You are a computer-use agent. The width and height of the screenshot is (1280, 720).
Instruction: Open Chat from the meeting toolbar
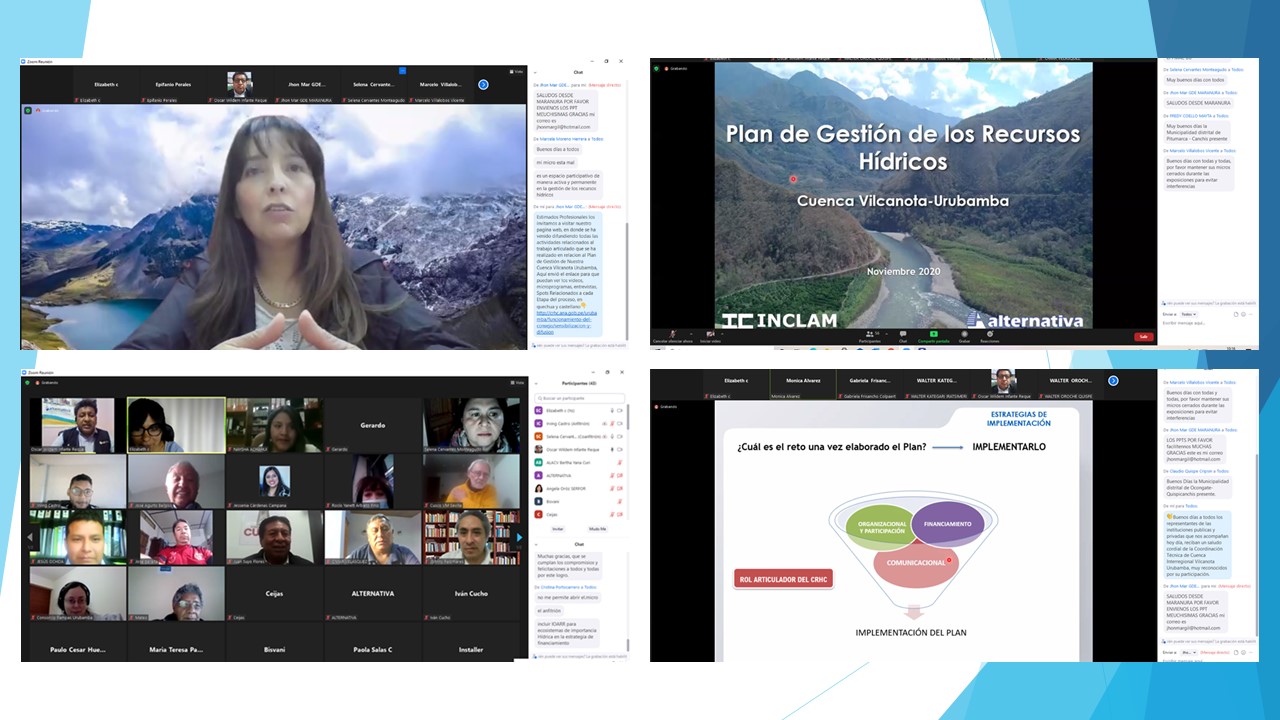click(903, 335)
